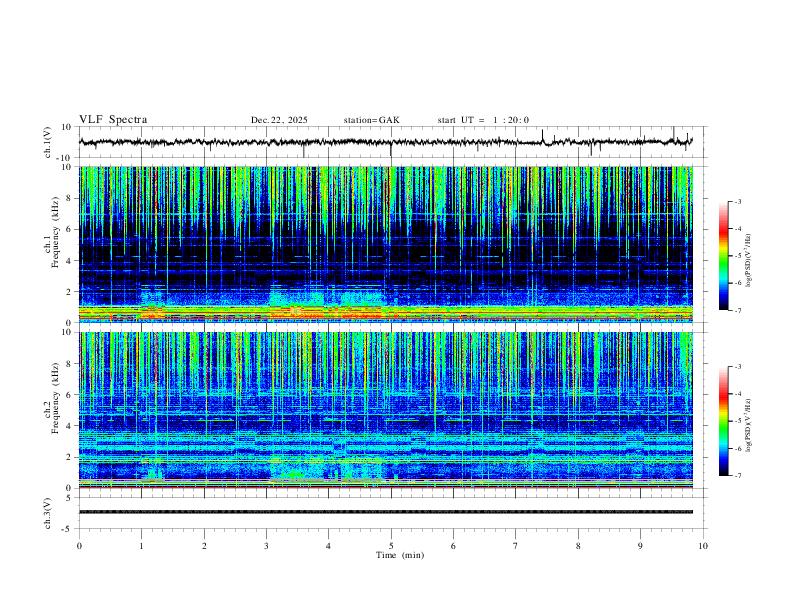Click the ch.1 'log(PSD)(V²/Hz)' colorbar label
The width and height of the screenshot is (792, 612).
[749, 261]
